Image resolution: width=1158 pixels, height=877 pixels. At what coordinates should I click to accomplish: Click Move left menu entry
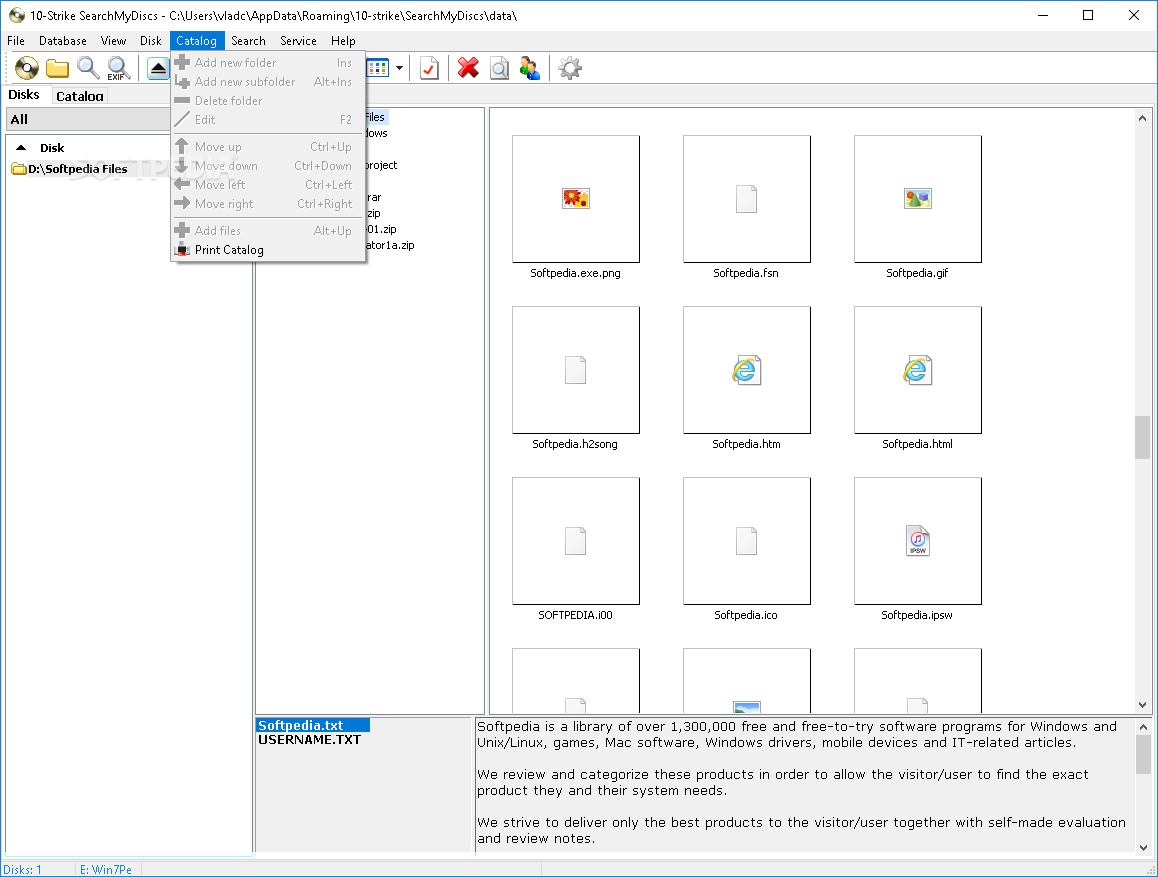tap(269, 185)
